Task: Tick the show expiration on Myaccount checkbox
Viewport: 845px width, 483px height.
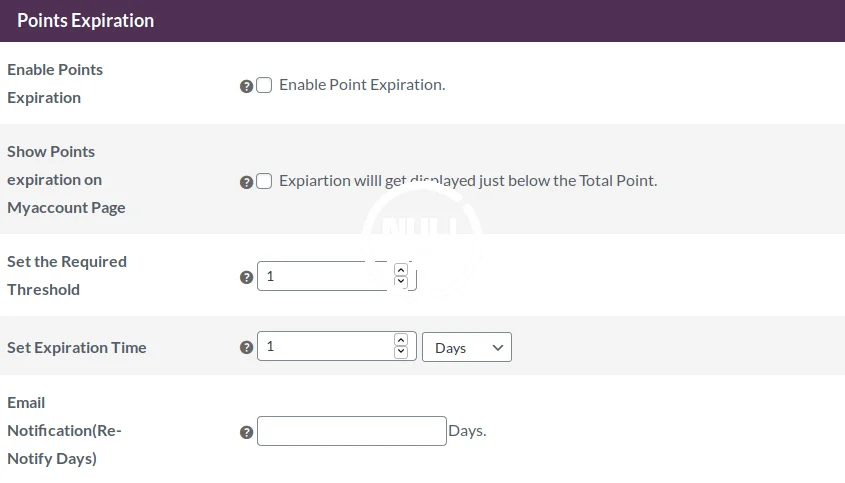Action: (x=264, y=182)
